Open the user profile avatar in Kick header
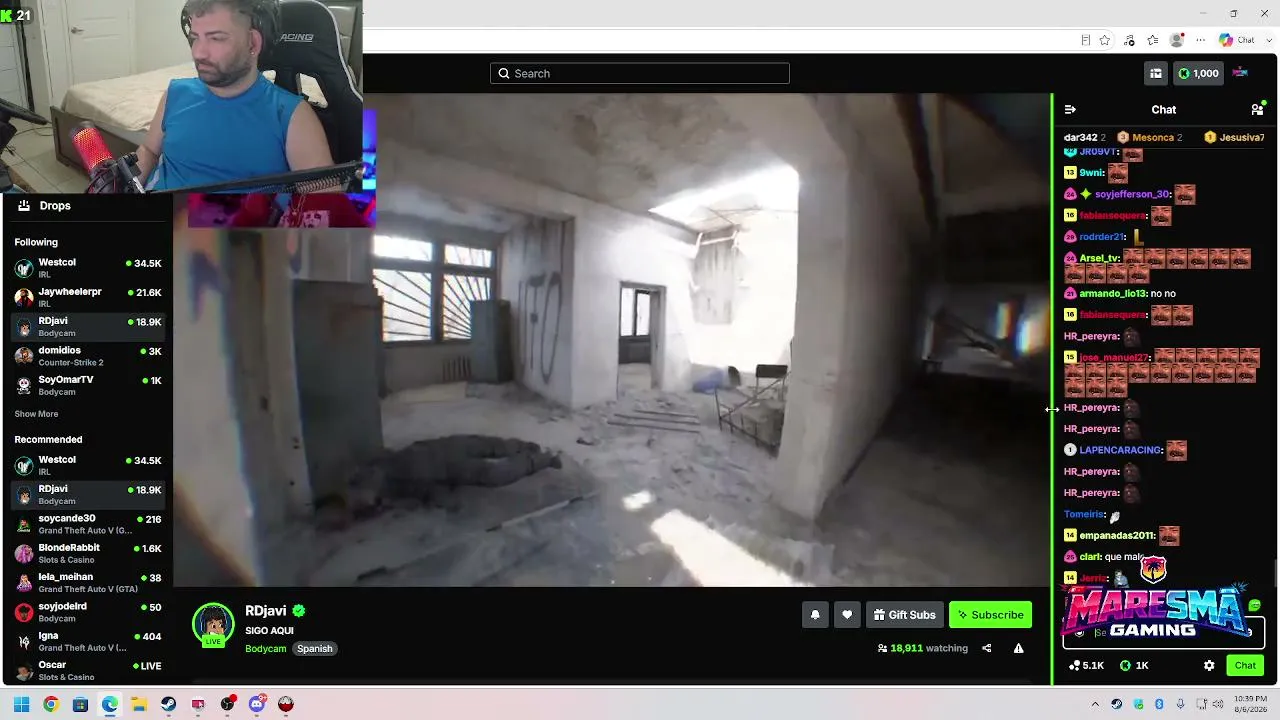 point(1240,72)
